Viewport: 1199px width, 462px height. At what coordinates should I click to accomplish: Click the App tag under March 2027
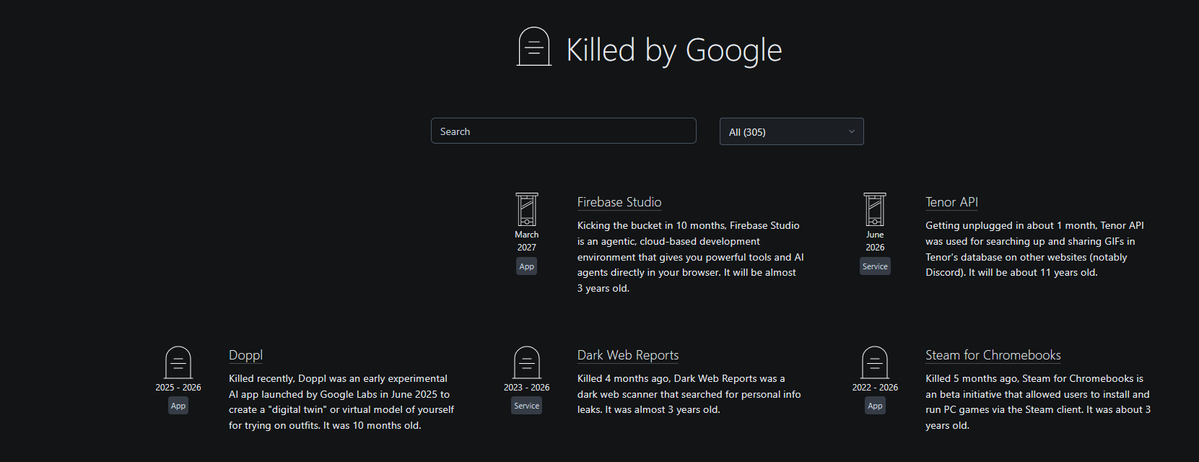click(526, 266)
